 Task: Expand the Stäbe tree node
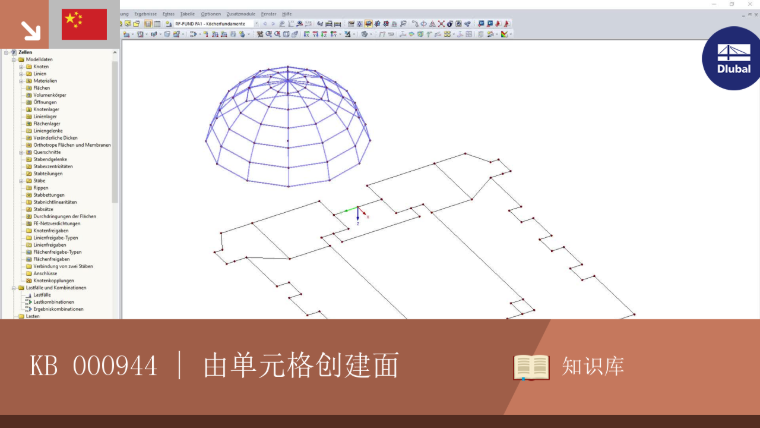[x=21, y=181]
